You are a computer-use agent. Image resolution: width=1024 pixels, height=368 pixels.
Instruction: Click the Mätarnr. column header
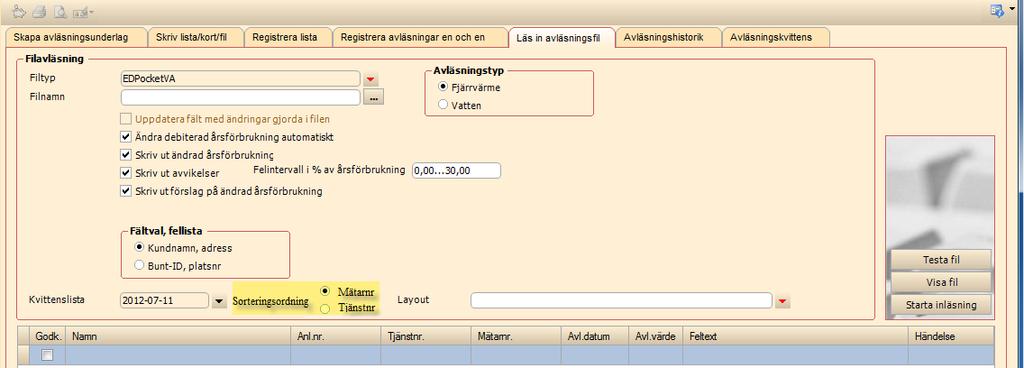516,337
